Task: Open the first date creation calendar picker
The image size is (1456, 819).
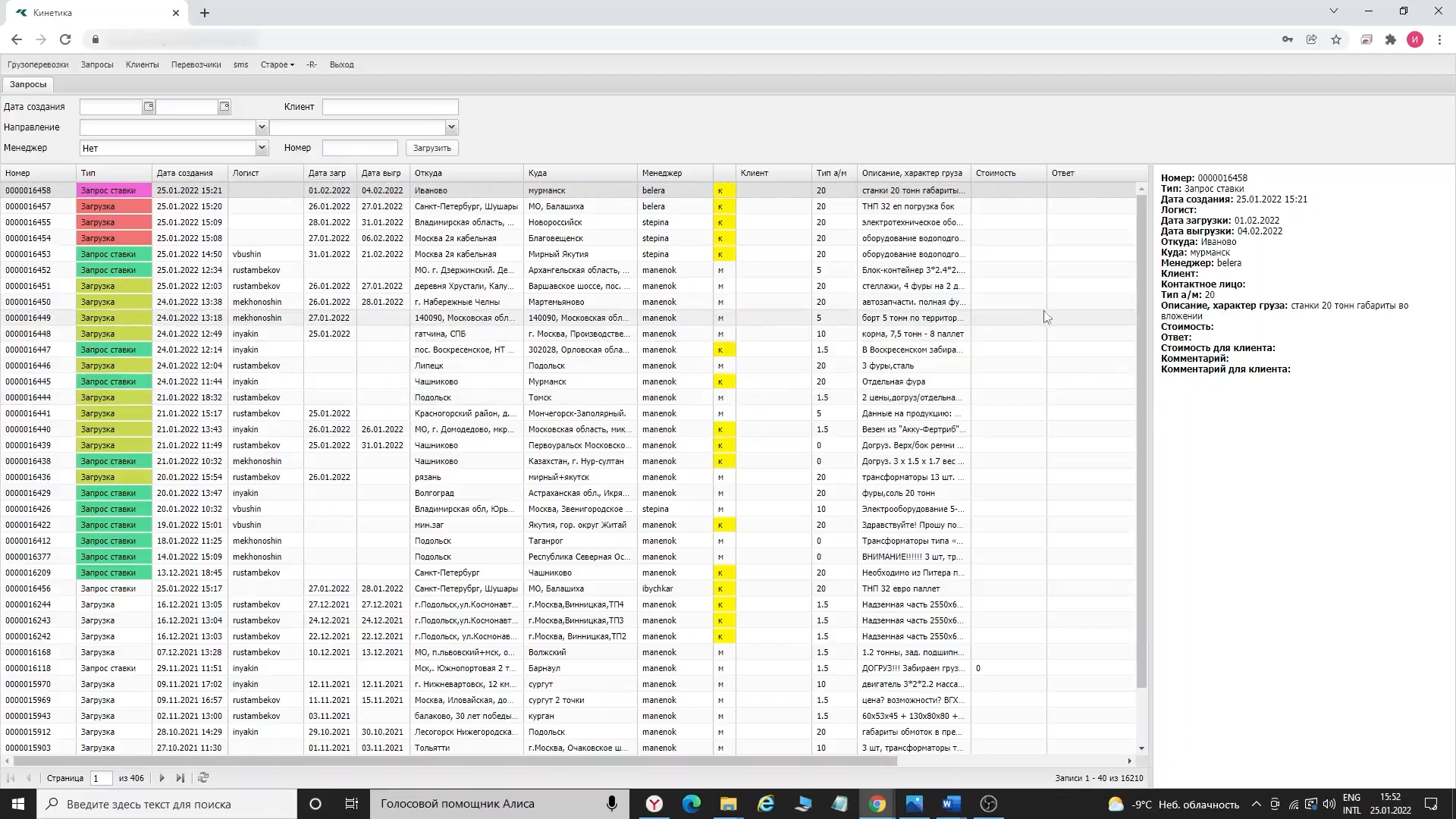Action: (149, 107)
